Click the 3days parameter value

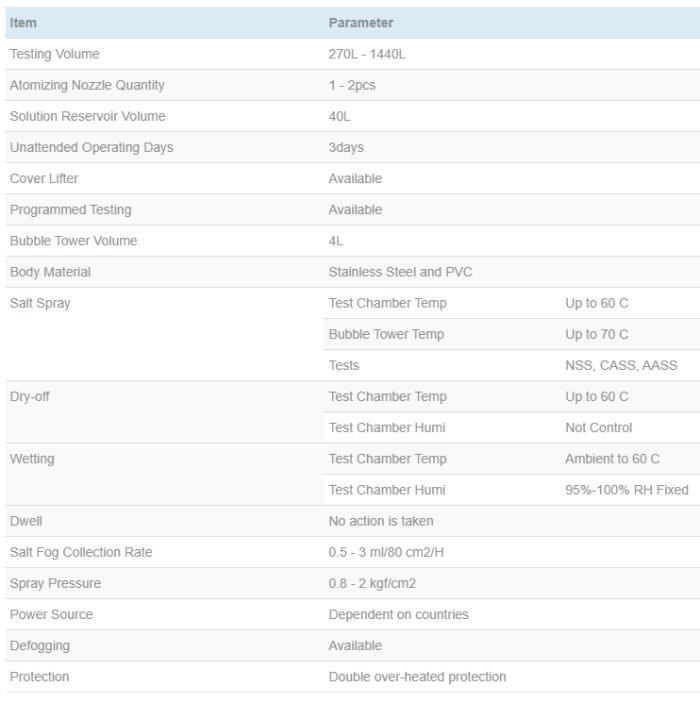click(x=346, y=147)
